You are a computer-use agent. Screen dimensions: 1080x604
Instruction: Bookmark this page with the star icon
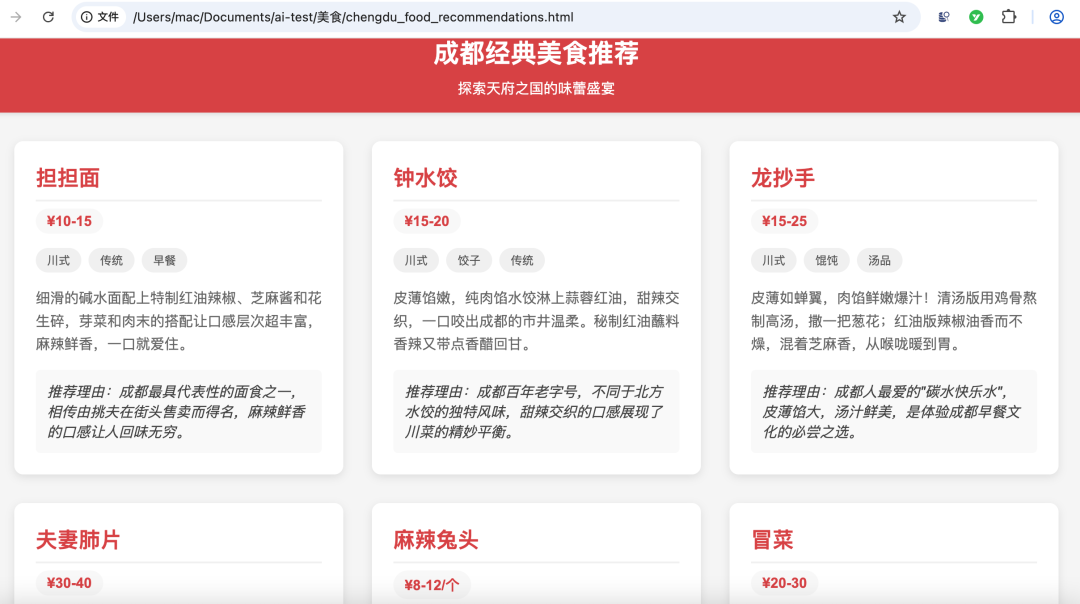899,17
